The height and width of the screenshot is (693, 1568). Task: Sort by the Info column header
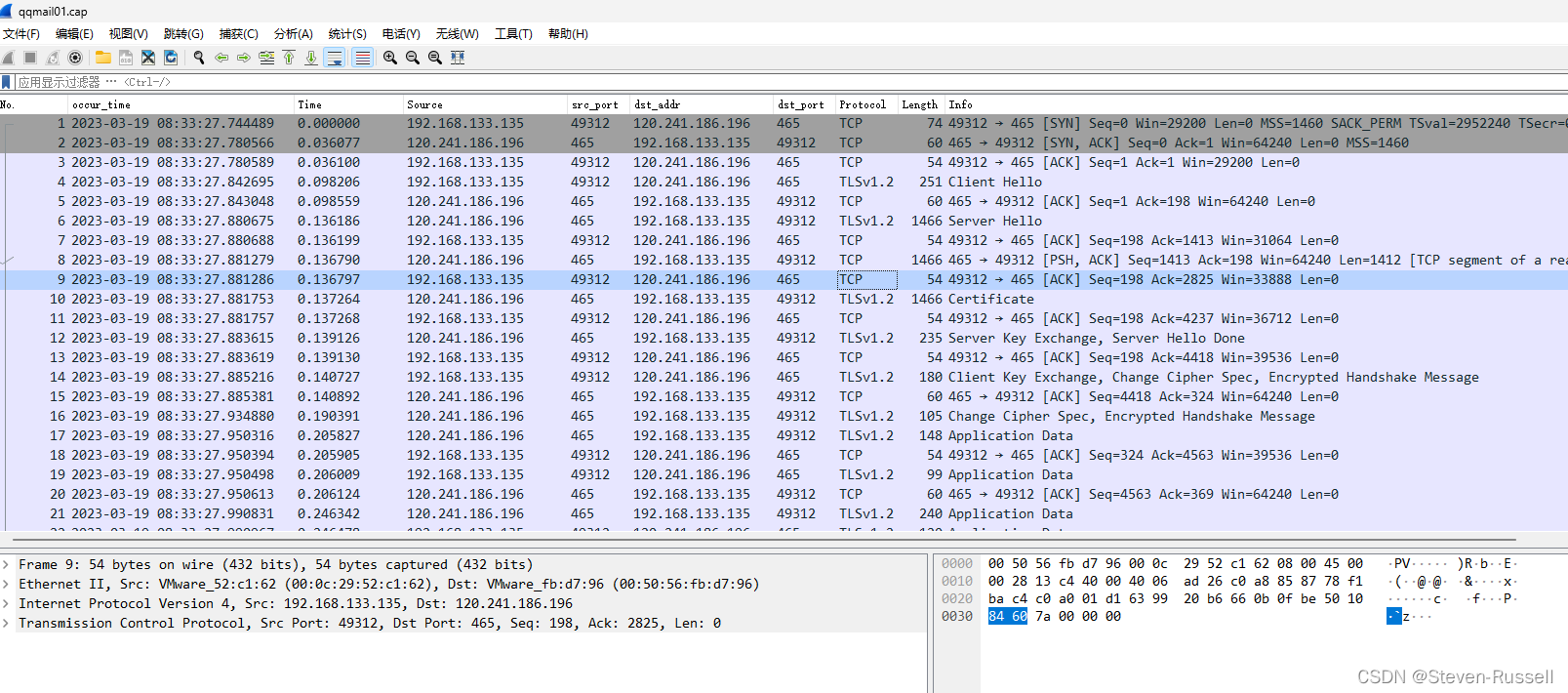[1256, 104]
